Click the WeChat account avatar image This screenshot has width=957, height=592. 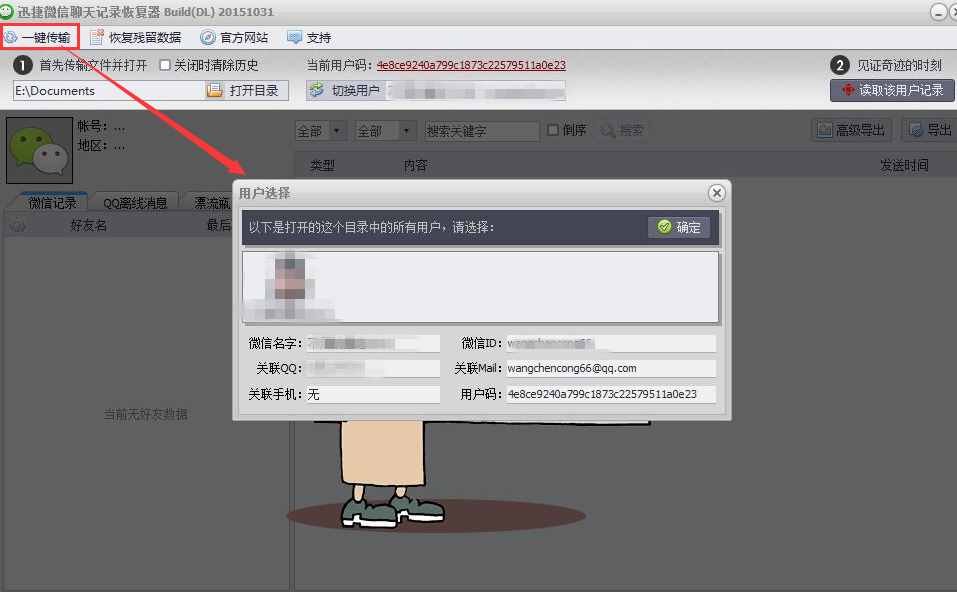pos(40,150)
